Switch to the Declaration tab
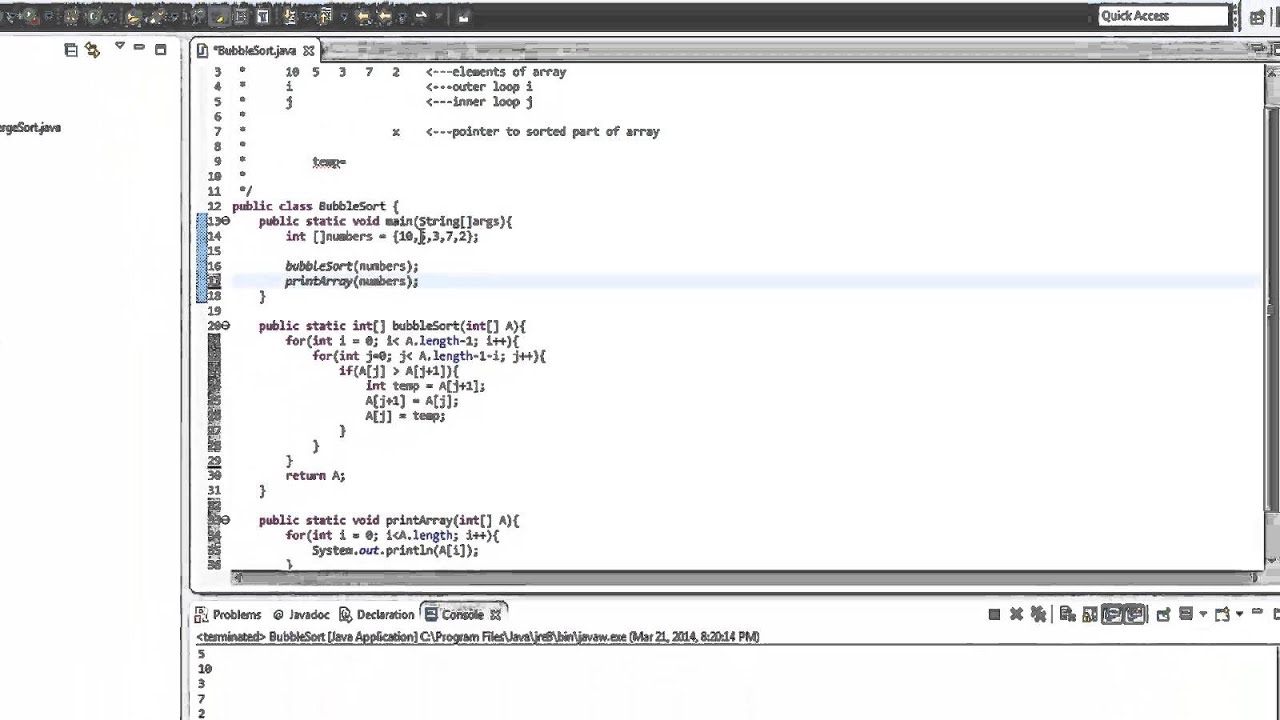 point(377,615)
